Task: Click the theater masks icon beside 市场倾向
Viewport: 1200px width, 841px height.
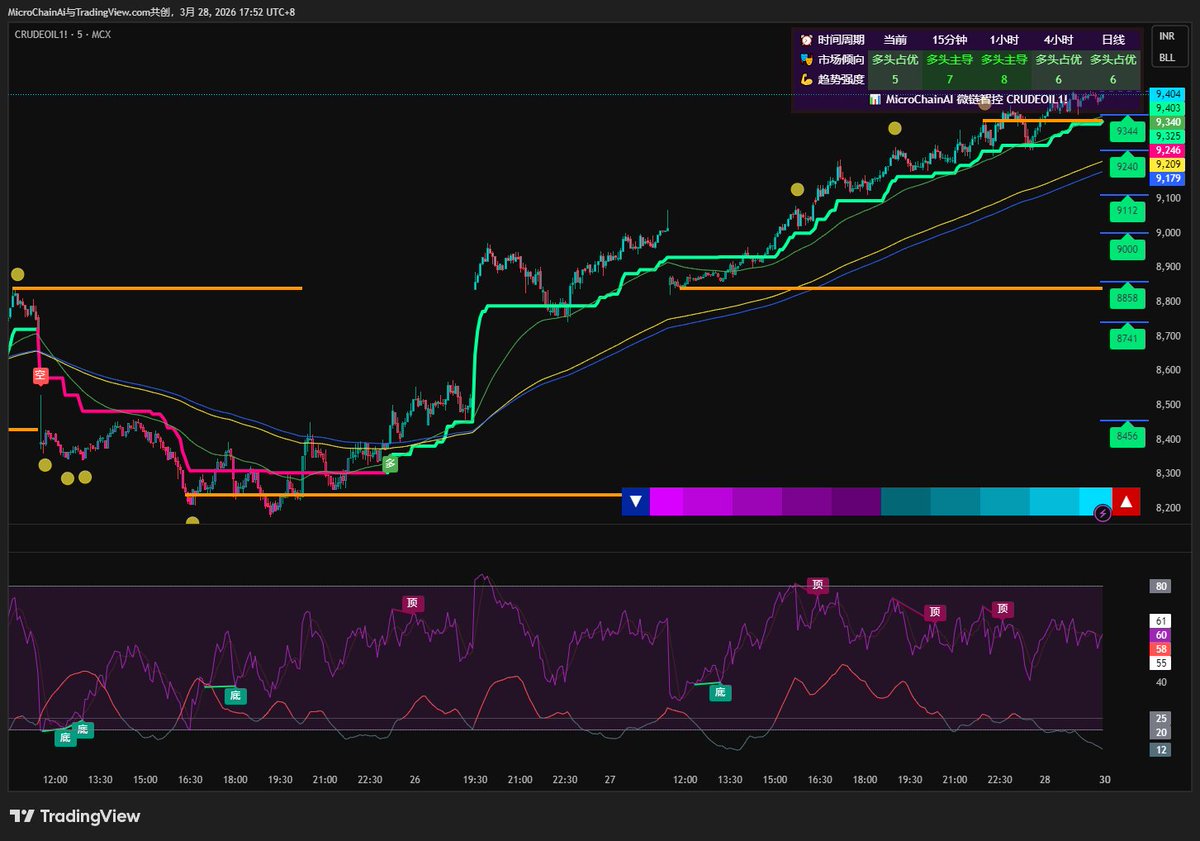Action: (807, 59)
